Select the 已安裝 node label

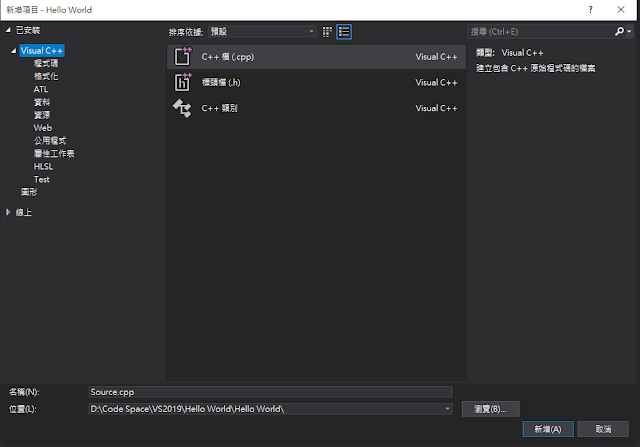click(x=28, y=30)
